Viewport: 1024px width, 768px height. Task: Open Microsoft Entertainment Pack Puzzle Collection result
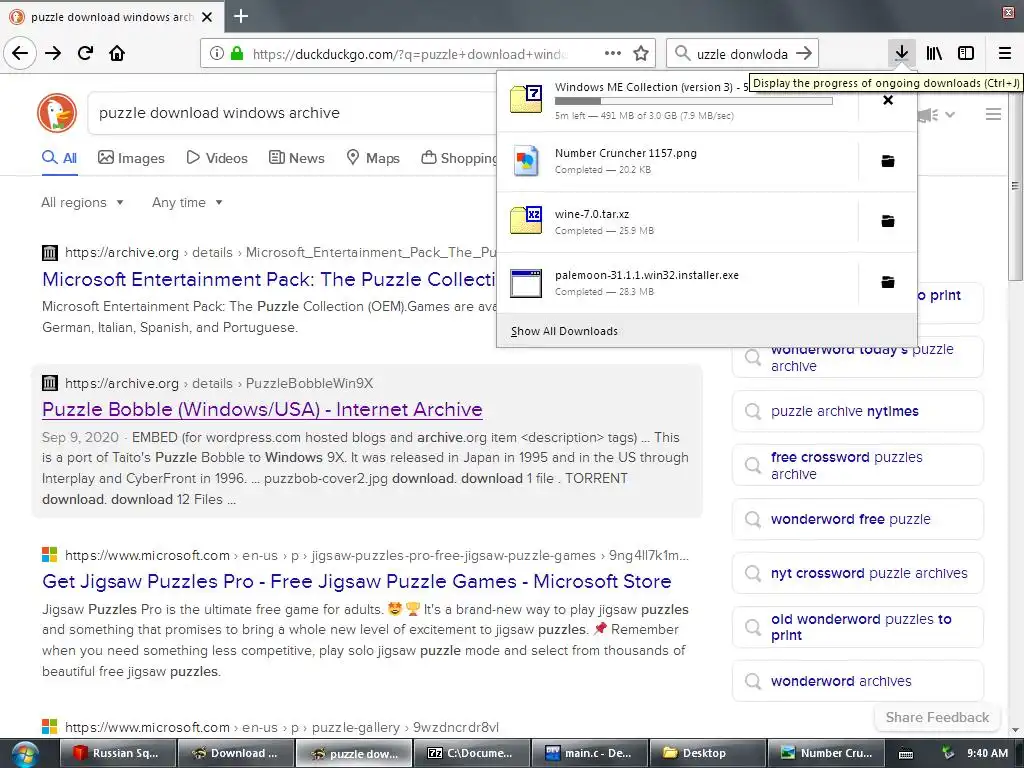[269, 280]
